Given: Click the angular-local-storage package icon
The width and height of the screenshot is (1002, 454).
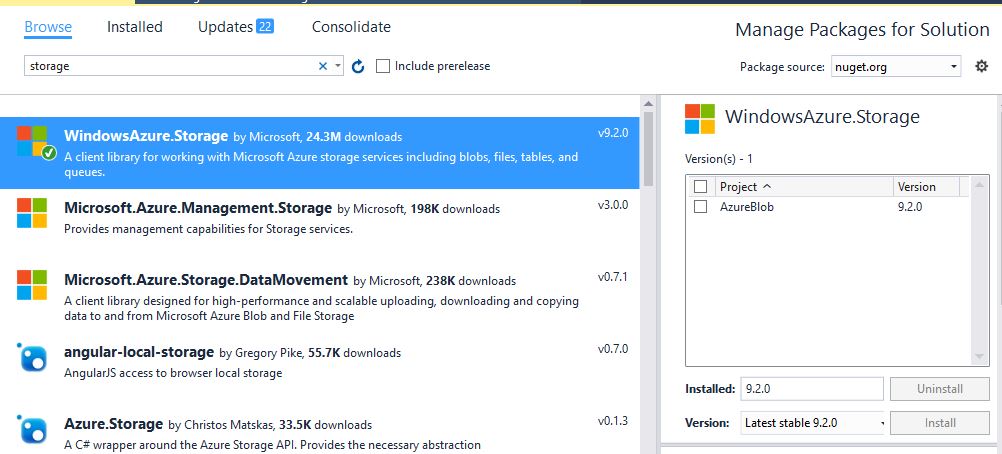Looking at the screenshot, I should (32, 357).
